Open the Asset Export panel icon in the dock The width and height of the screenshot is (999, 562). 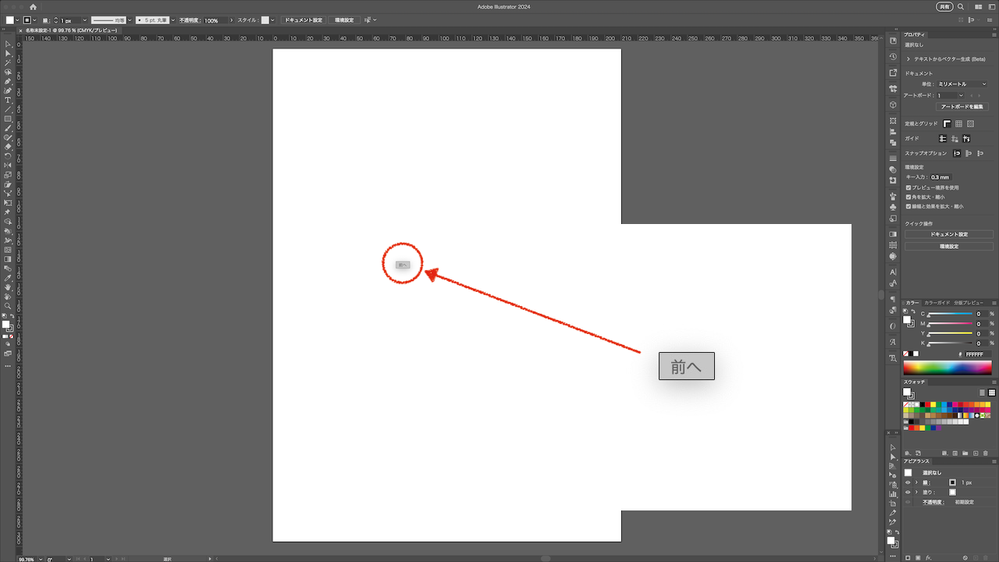pyautogui.click(x=893, y=73)
